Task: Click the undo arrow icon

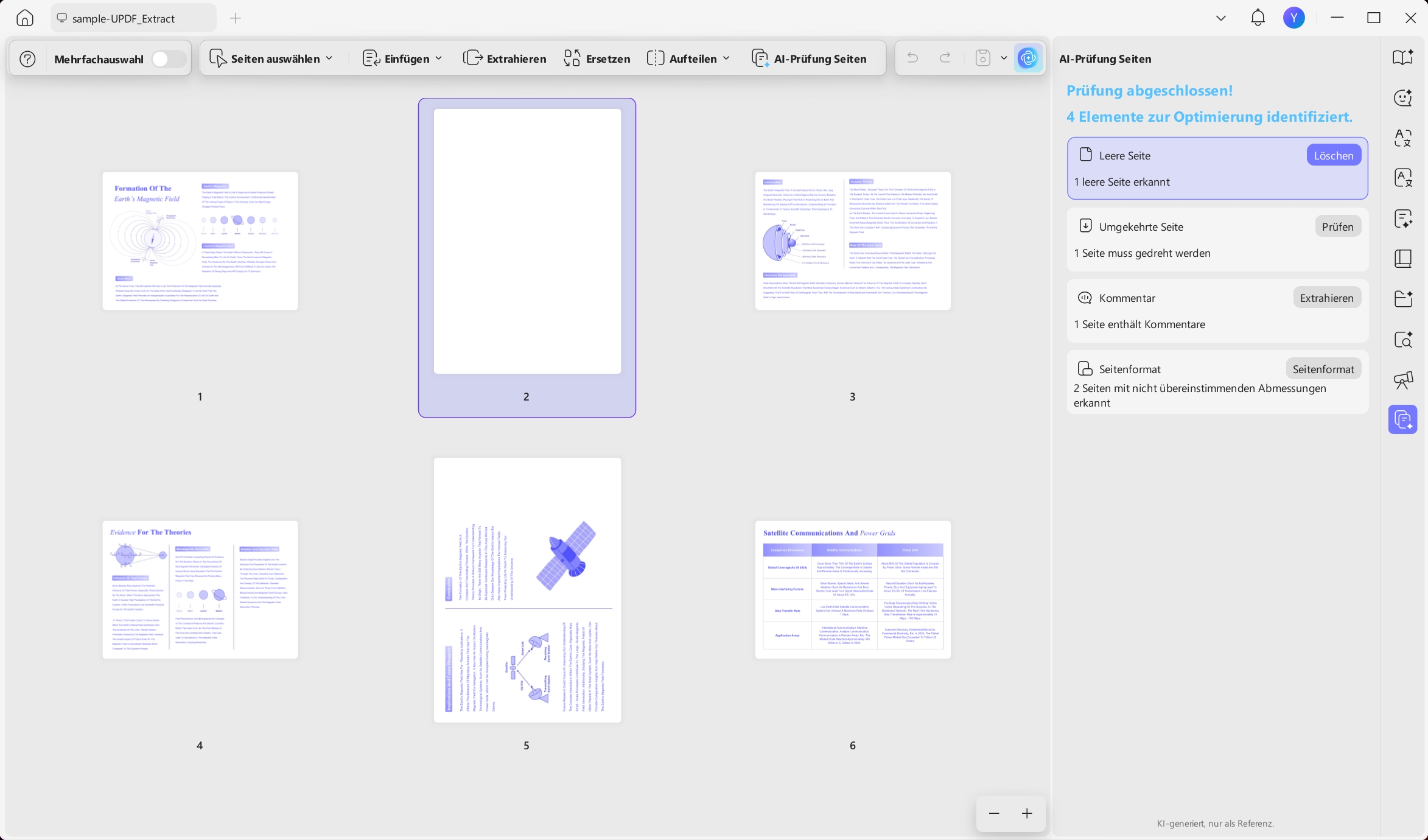Action: 912,58
